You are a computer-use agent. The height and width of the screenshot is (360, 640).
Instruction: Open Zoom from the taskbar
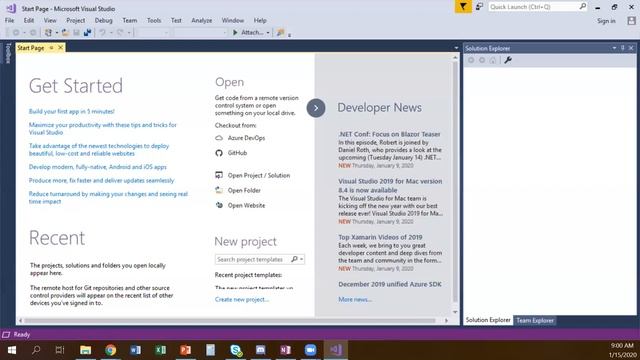(311, 350)
